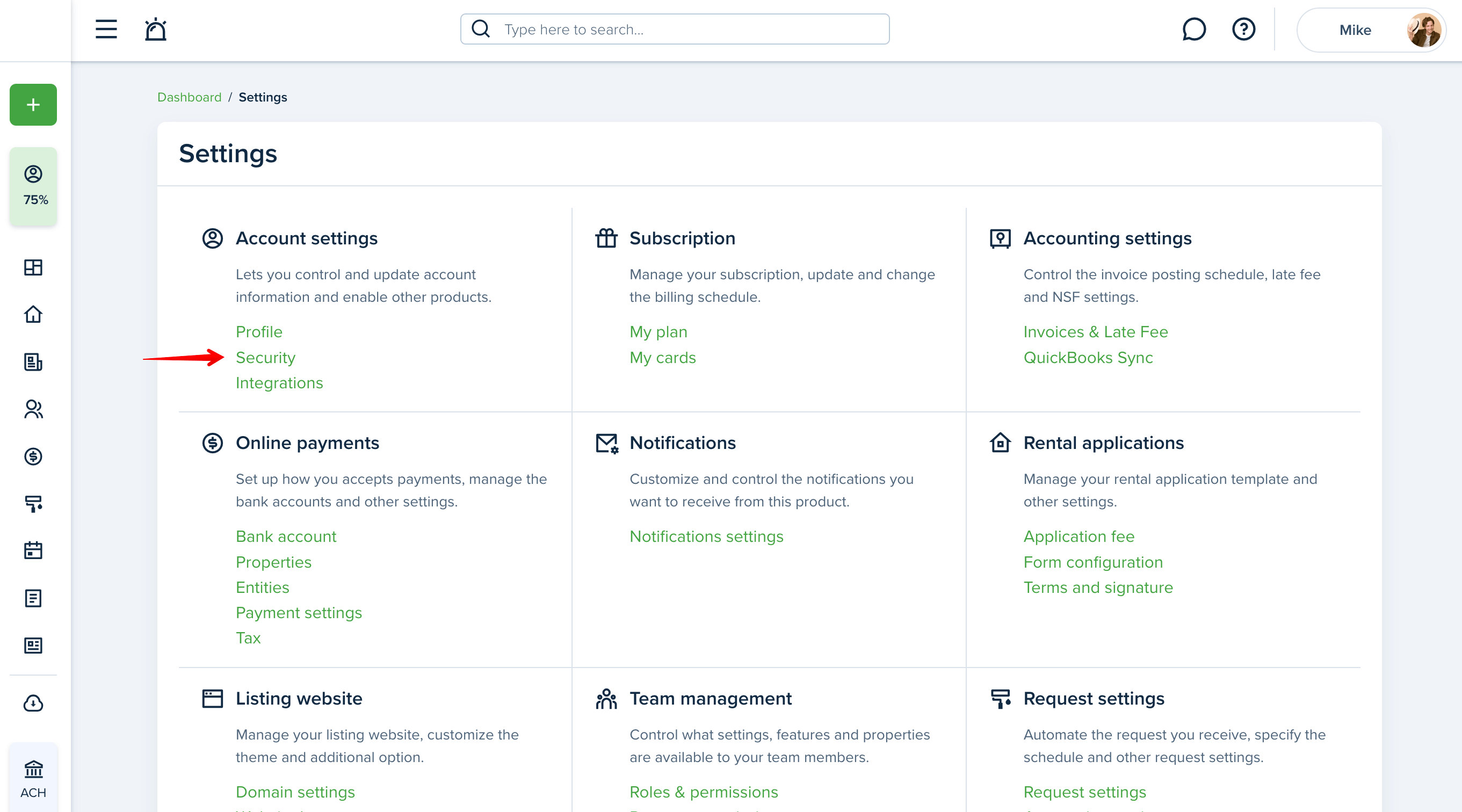The height and width of the screenshot is (812, 1462).
Task: Click the green plus create button
Action: [x=33, y=104]
